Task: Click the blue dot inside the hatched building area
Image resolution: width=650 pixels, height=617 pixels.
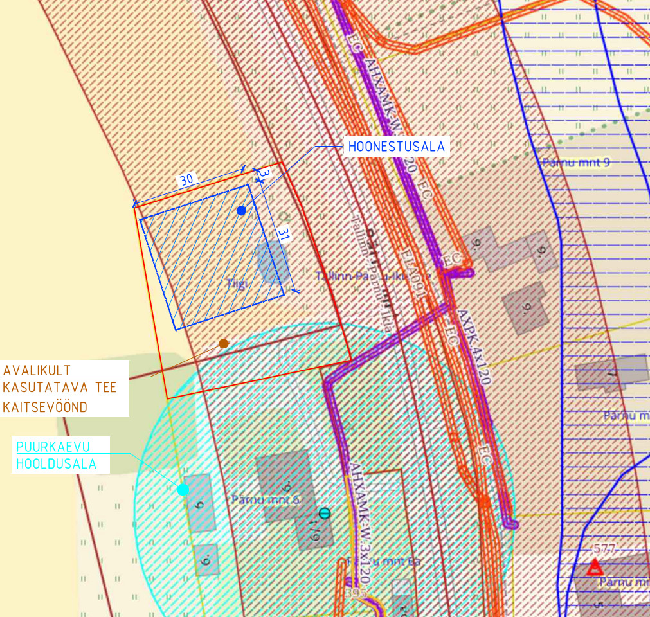Action: pyautogui.click(x=241, y=211)
